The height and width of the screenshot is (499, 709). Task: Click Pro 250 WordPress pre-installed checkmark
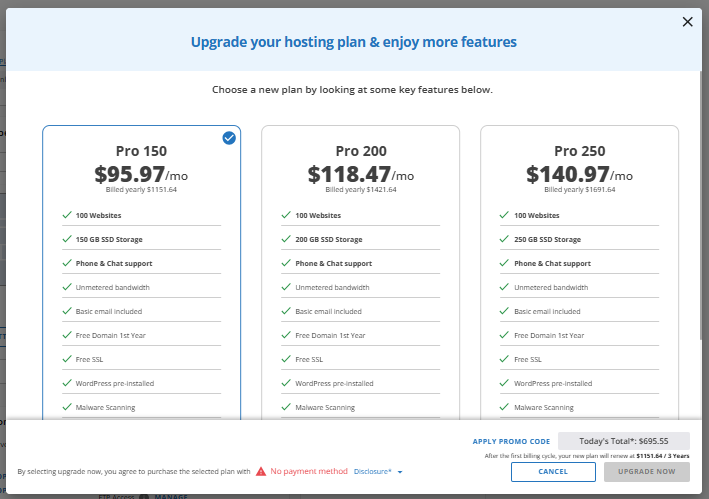504,383
